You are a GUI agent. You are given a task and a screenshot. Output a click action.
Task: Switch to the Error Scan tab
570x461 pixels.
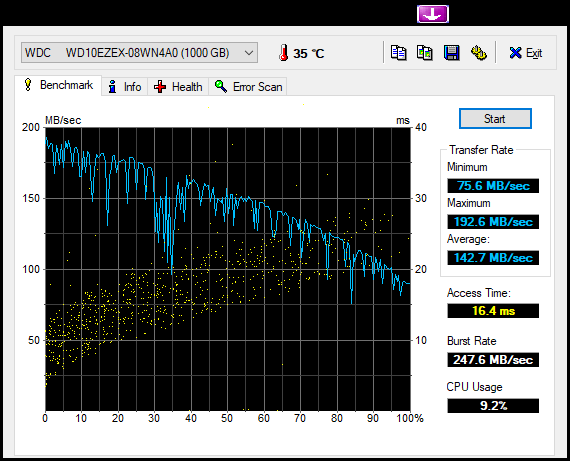tap(248, 87)
